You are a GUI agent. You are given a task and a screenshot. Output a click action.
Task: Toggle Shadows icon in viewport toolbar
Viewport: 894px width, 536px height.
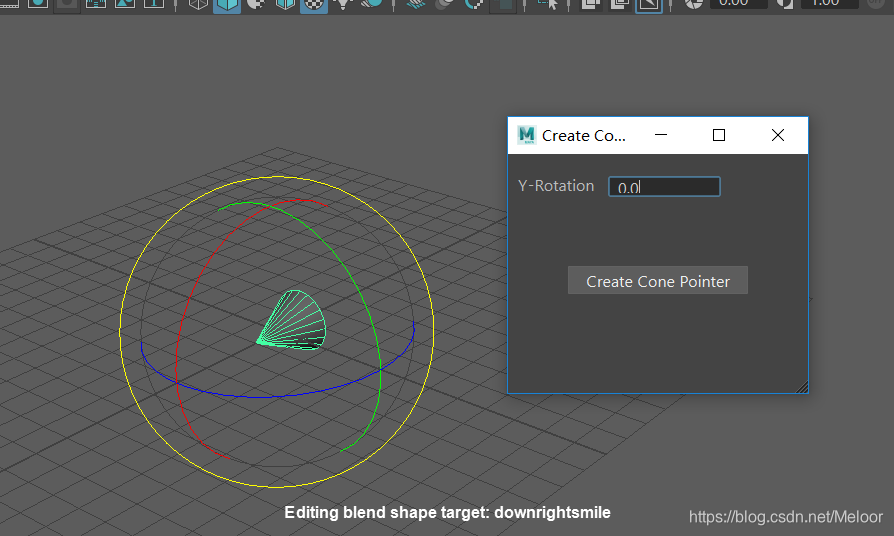(371, 4)
